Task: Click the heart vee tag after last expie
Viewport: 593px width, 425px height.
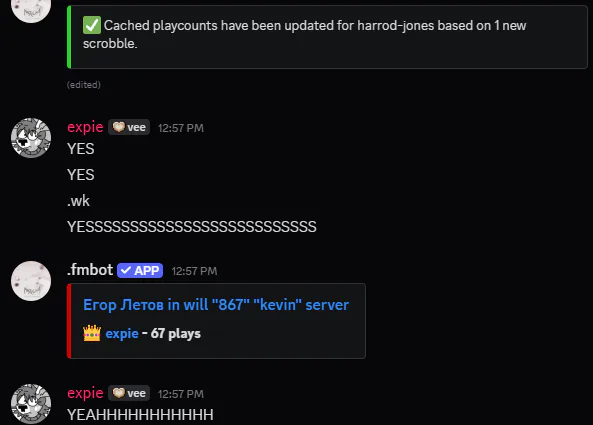Action: click(x=129, y=393)
